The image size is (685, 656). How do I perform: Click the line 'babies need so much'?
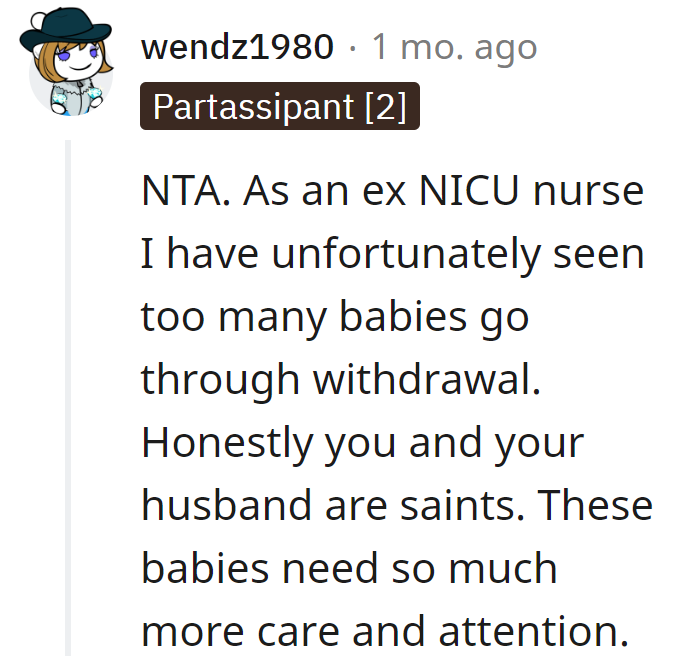(x=349, y=567)
